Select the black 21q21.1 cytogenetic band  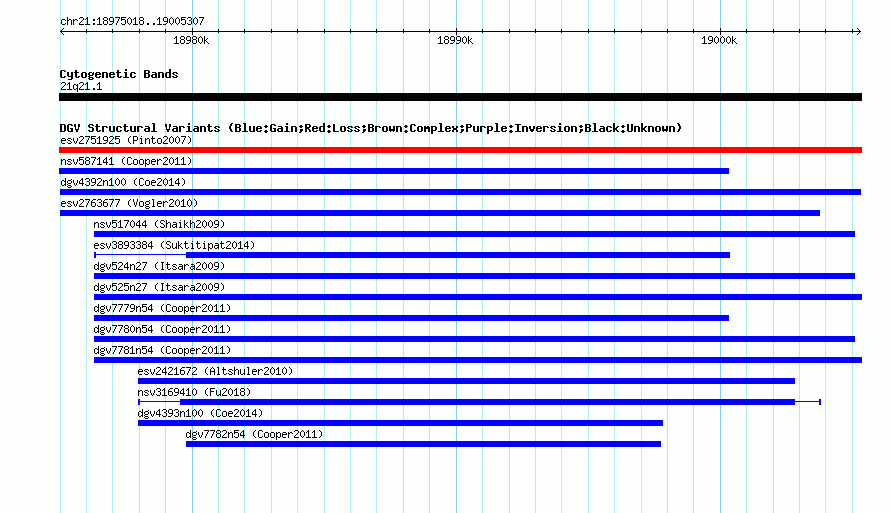pyautogui.click(x=460, y=97)
